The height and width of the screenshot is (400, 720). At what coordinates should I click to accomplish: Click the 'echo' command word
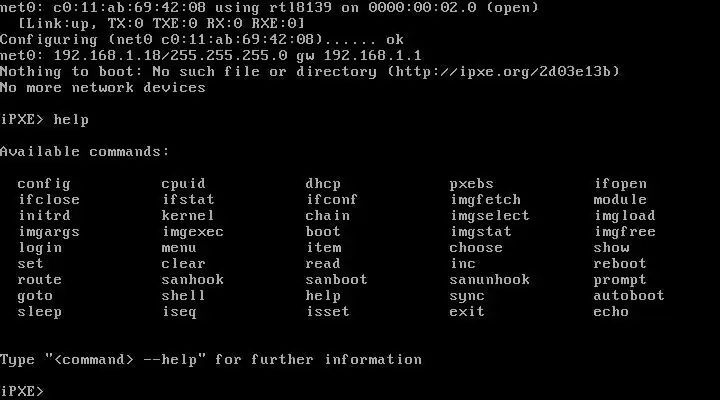(x=611, y=311)
